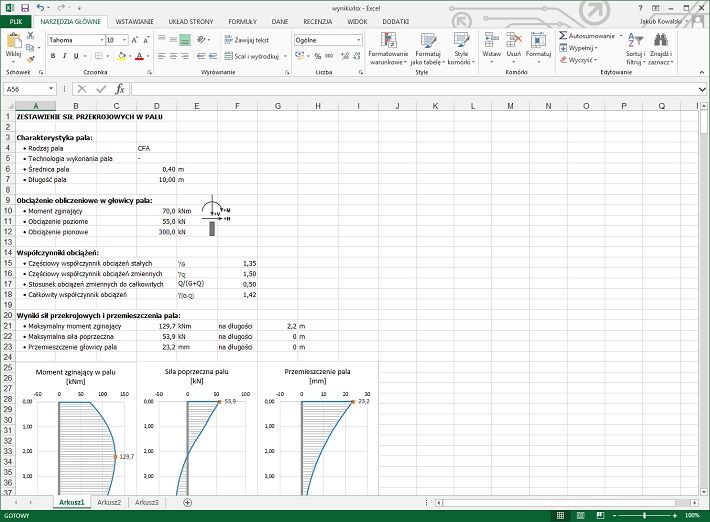The height and width of the screenshot is (522, 710).
Task: Open the Tahoma font name dropdown
Action: [101, 40]
